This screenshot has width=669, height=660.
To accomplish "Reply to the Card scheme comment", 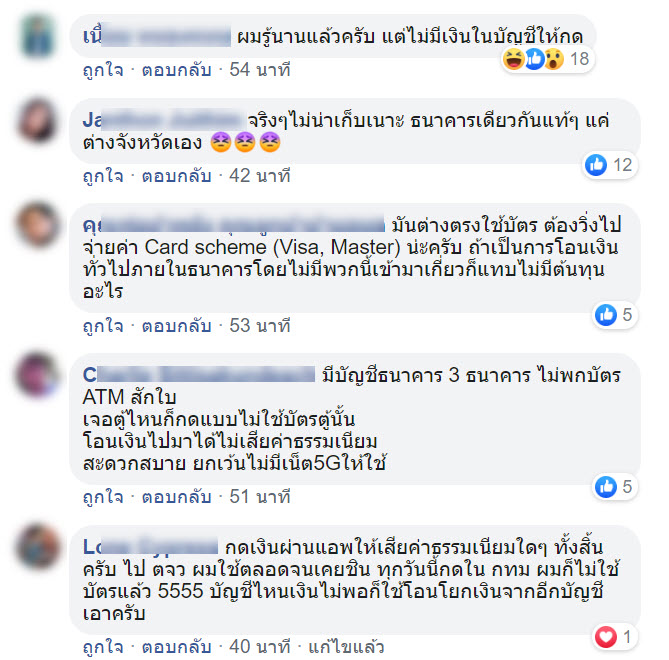I will click(176, 326).
